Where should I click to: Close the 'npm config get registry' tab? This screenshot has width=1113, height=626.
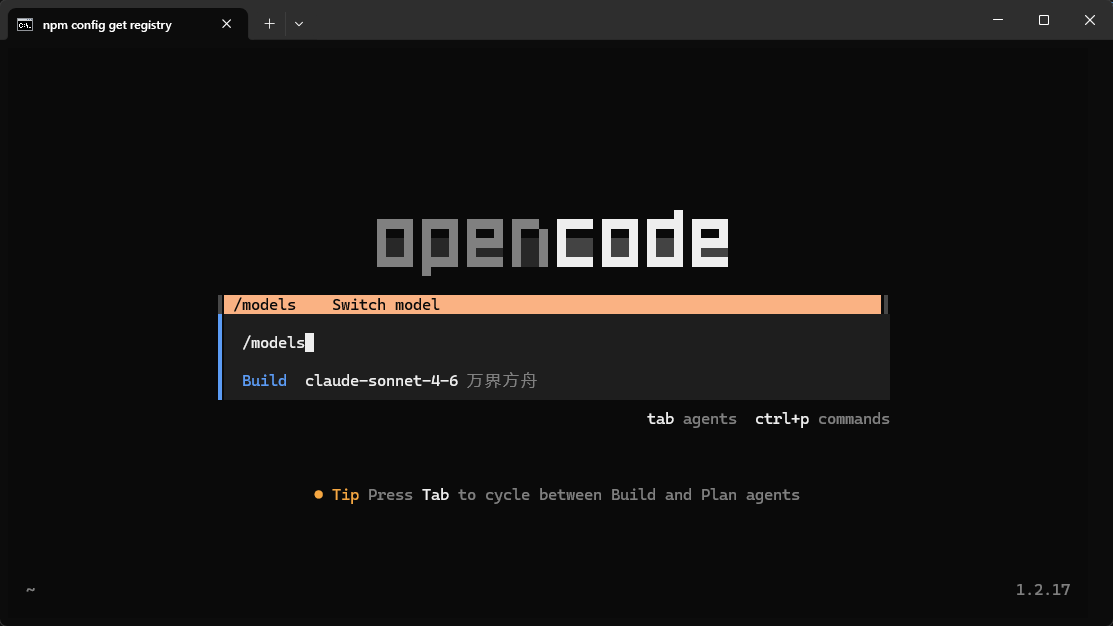[227, 24]
